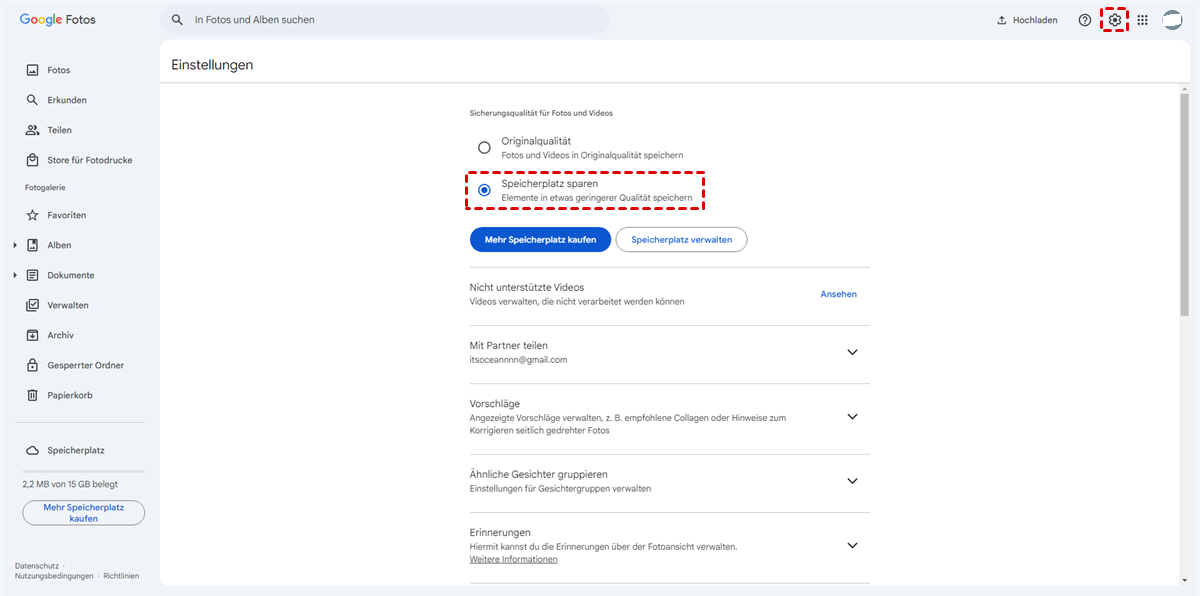
Task: Open the Google apps grid
Action: pos(1143,20)
